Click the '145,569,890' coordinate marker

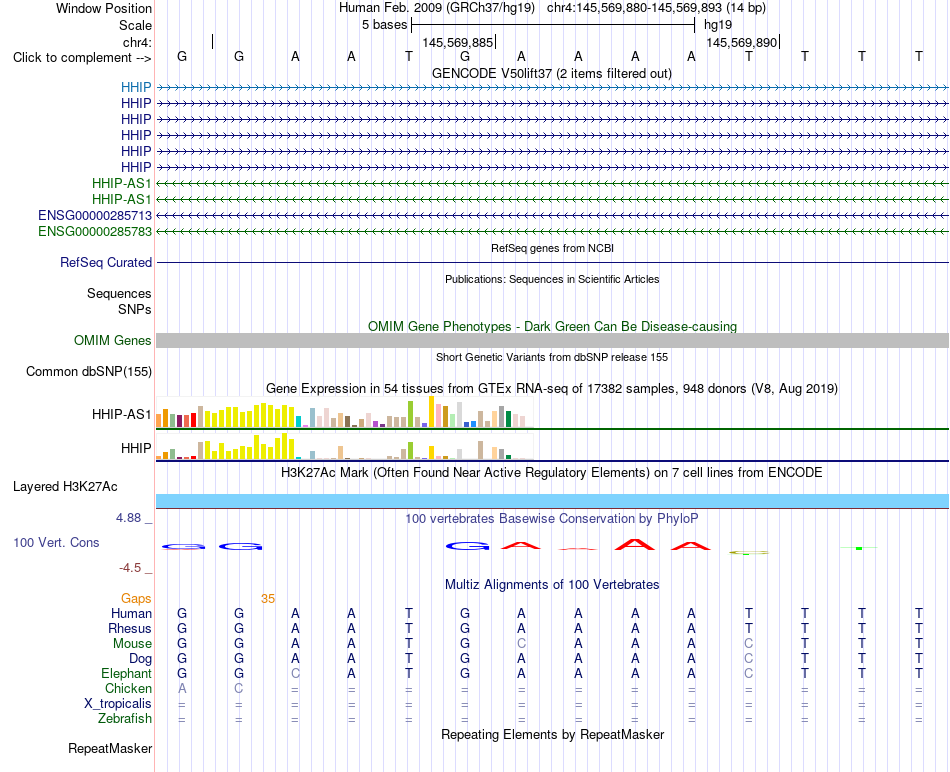[x=742, y=42]
